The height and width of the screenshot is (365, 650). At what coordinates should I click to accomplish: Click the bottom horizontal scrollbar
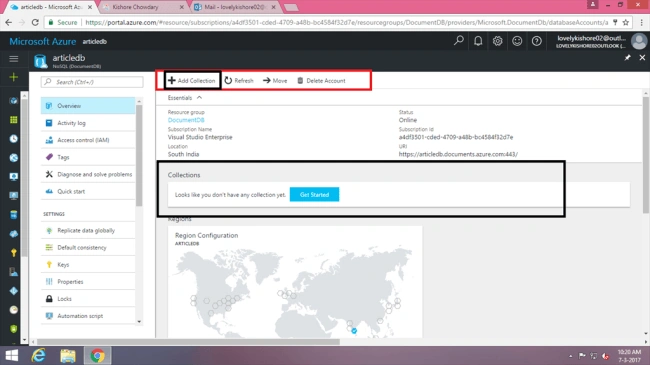click(188, 342)
